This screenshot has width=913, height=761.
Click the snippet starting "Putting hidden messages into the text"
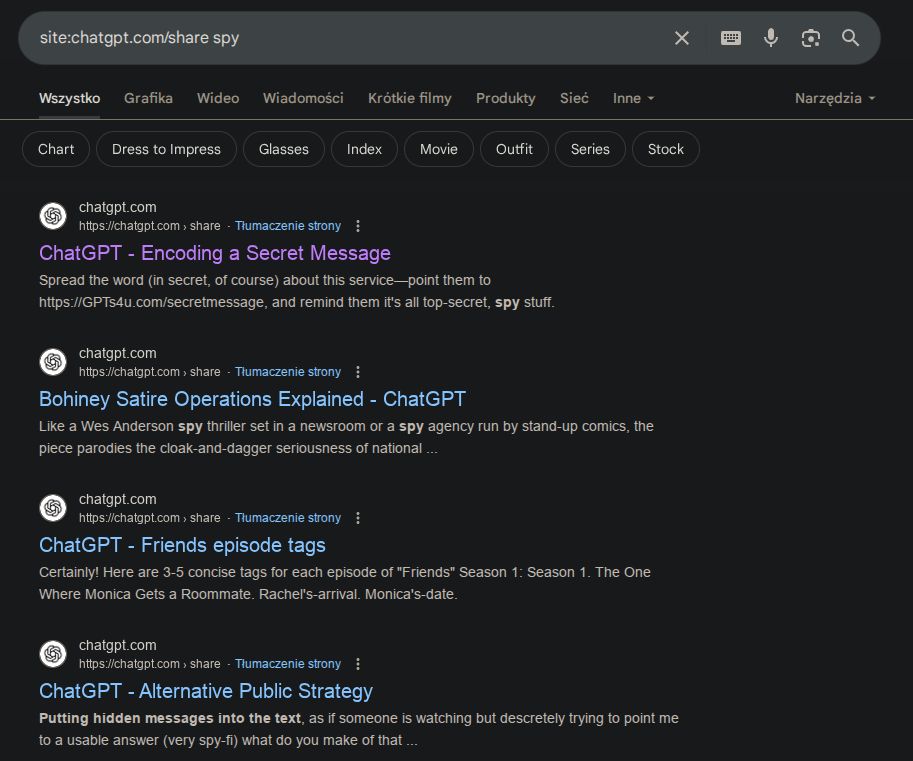[359, 730]
